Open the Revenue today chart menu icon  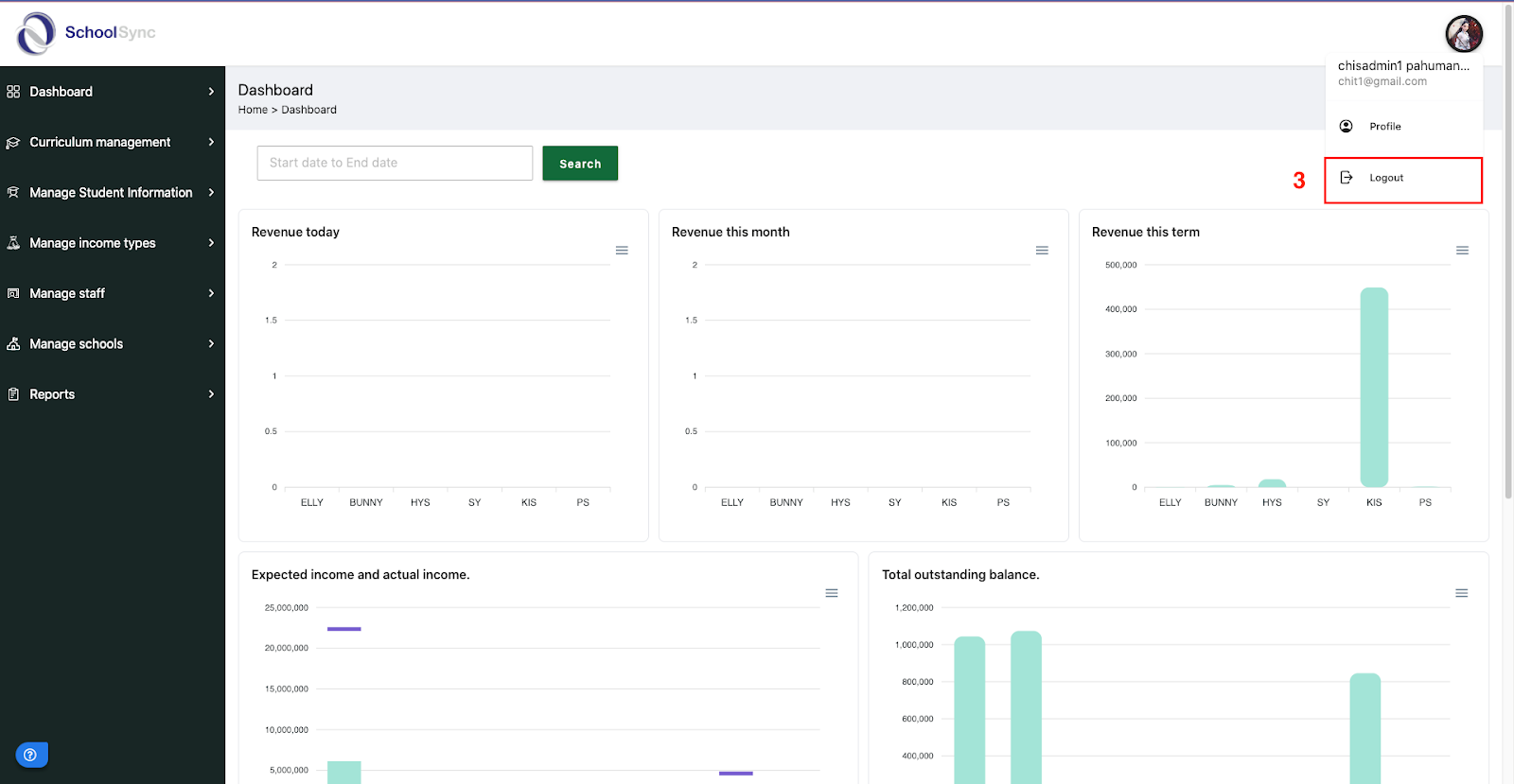coord(622,251)
